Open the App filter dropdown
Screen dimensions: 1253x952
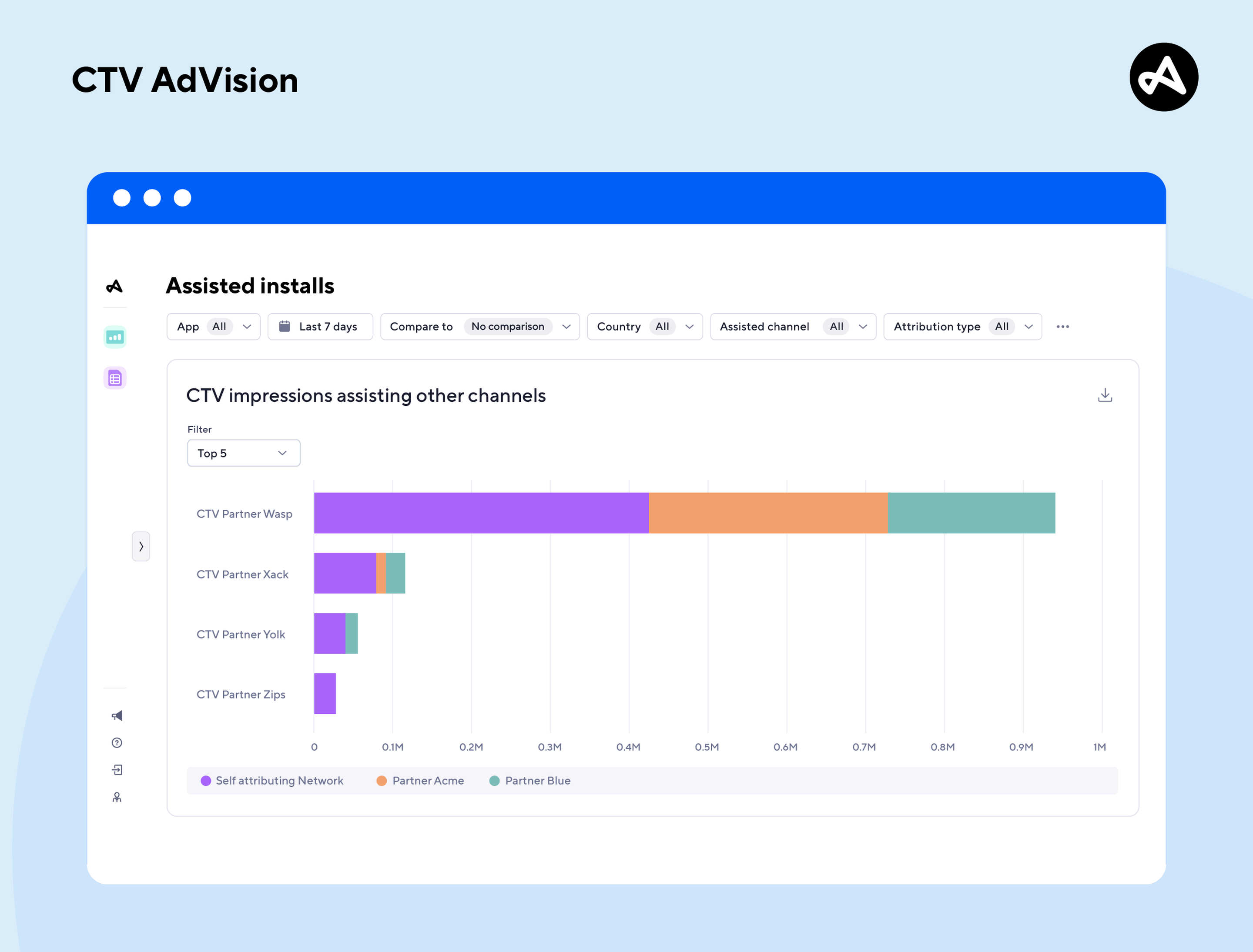[214, 327]
